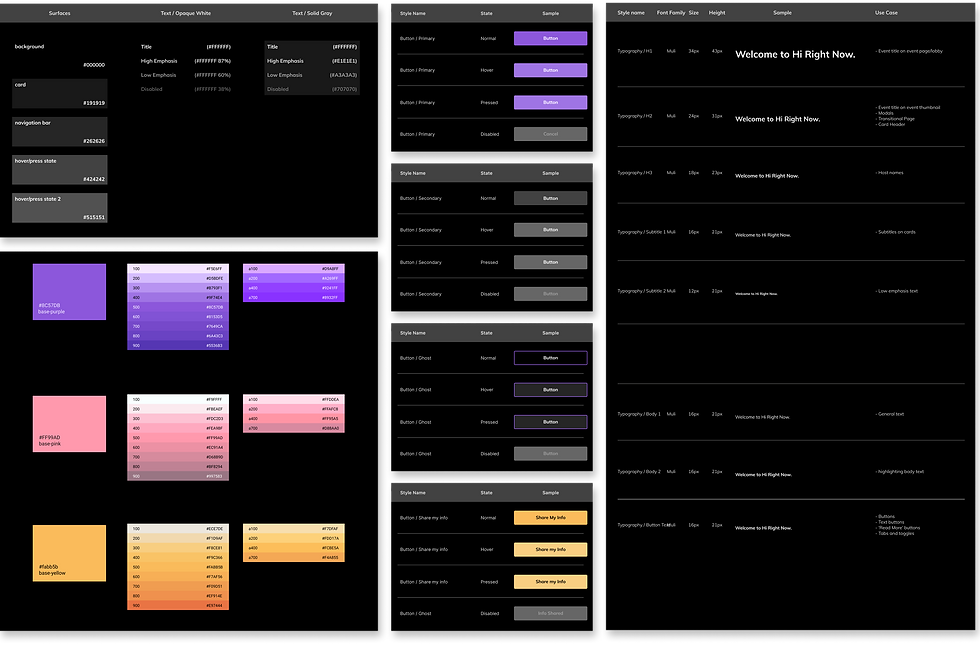The height and width of the screenshot is (645, 980).
Task: Click the Secondary Hover state sample button
Action: [x=550, y=230]
